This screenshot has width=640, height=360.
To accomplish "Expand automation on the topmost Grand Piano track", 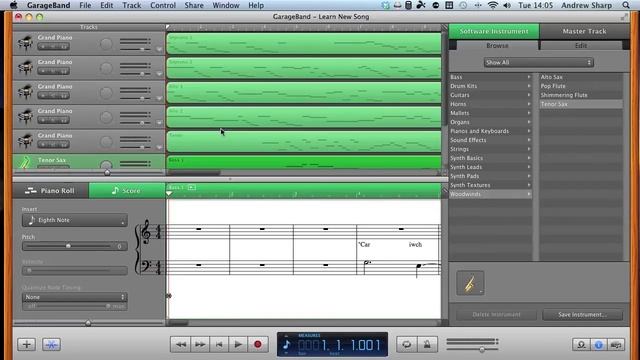I will click(159, 49).
